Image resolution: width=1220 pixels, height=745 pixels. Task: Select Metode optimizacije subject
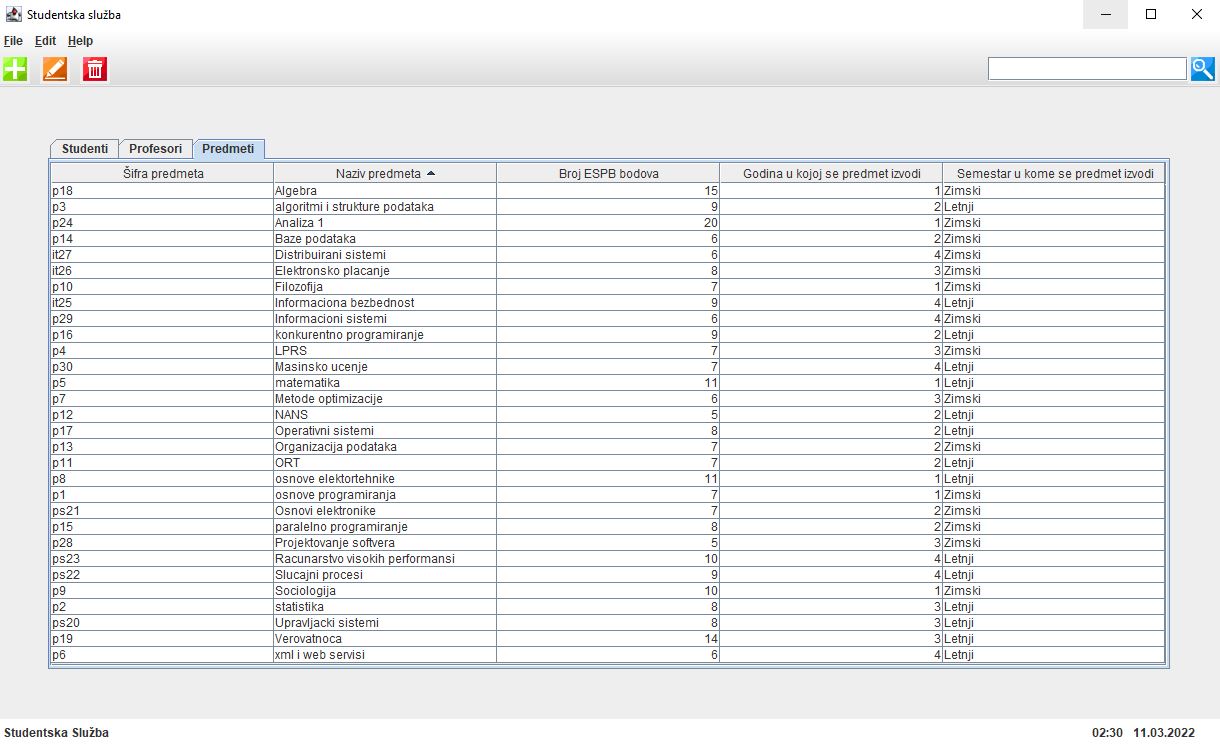pyautogui.click(x=608, y=399)
